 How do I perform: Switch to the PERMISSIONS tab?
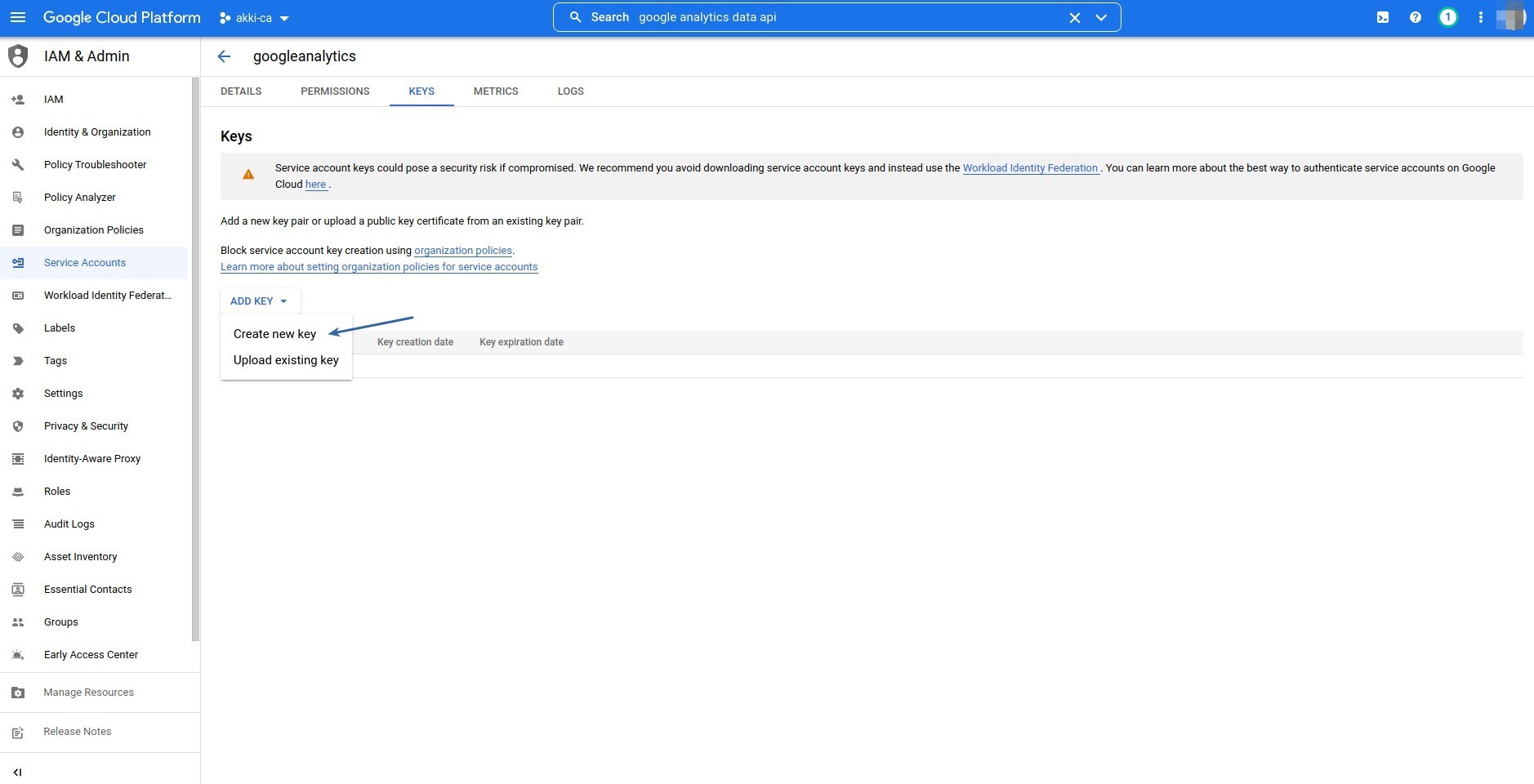(335, 91)
